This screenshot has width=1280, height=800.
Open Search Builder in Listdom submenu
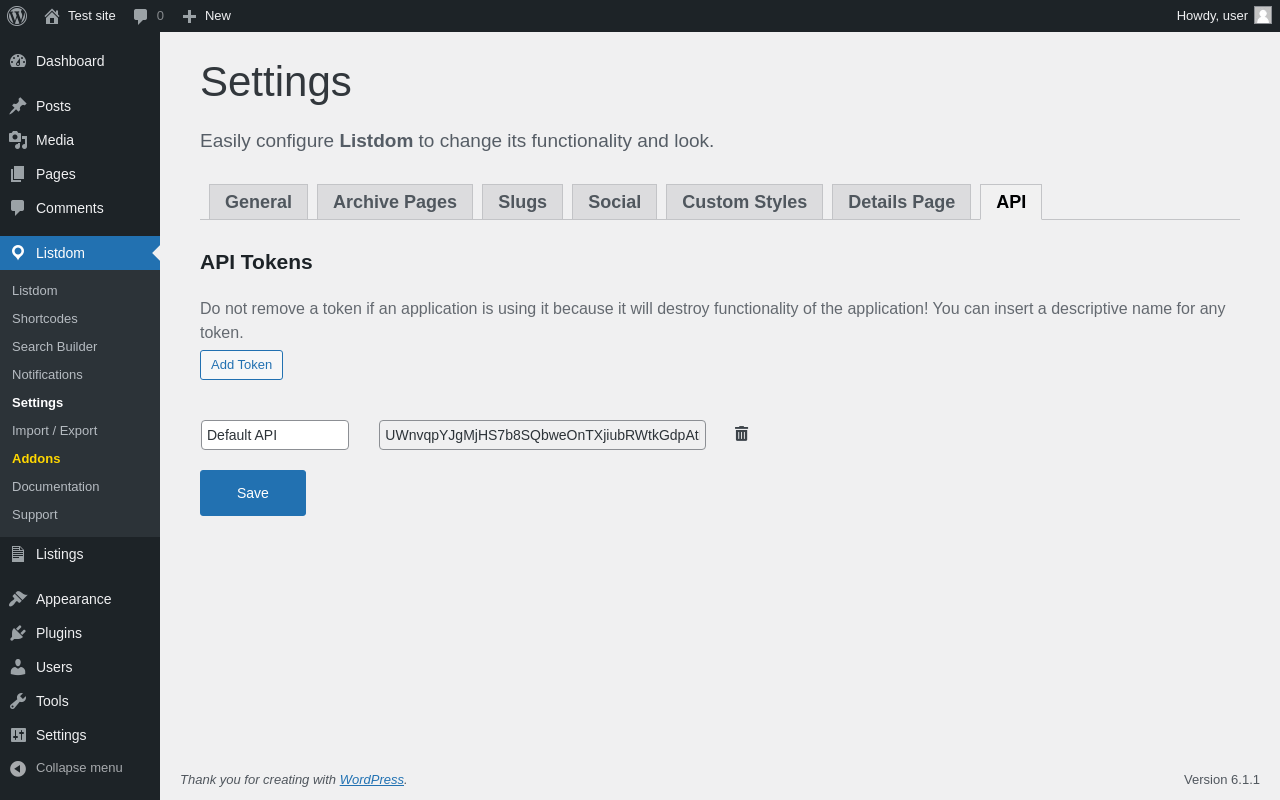(x=54, y=346)
